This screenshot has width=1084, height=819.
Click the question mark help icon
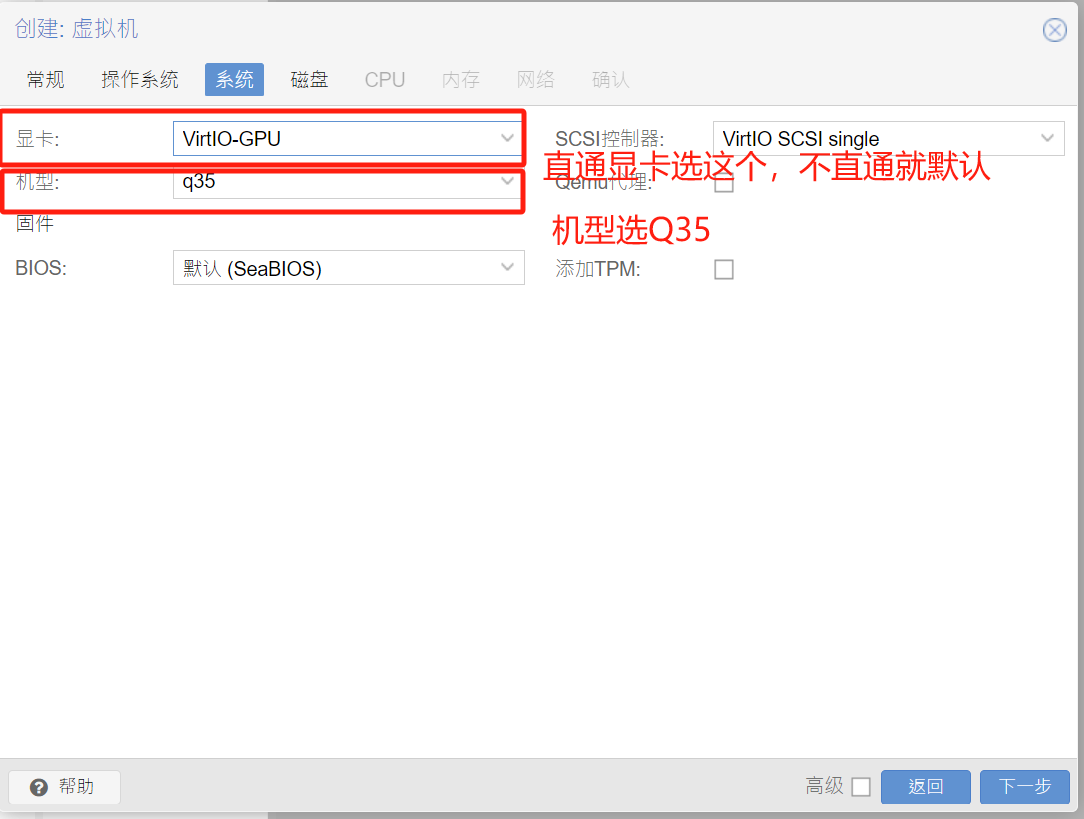pos(39,787)
